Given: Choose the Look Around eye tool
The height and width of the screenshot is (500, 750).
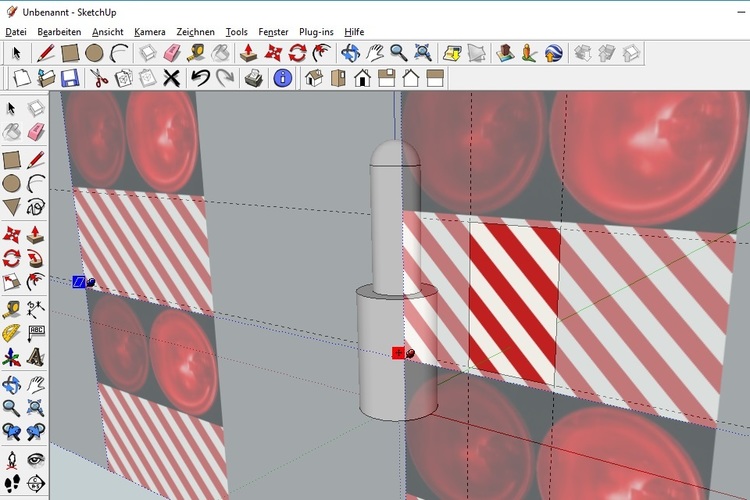Looking at the screenshot, I should pyautogui.click(x=36, y=460).
